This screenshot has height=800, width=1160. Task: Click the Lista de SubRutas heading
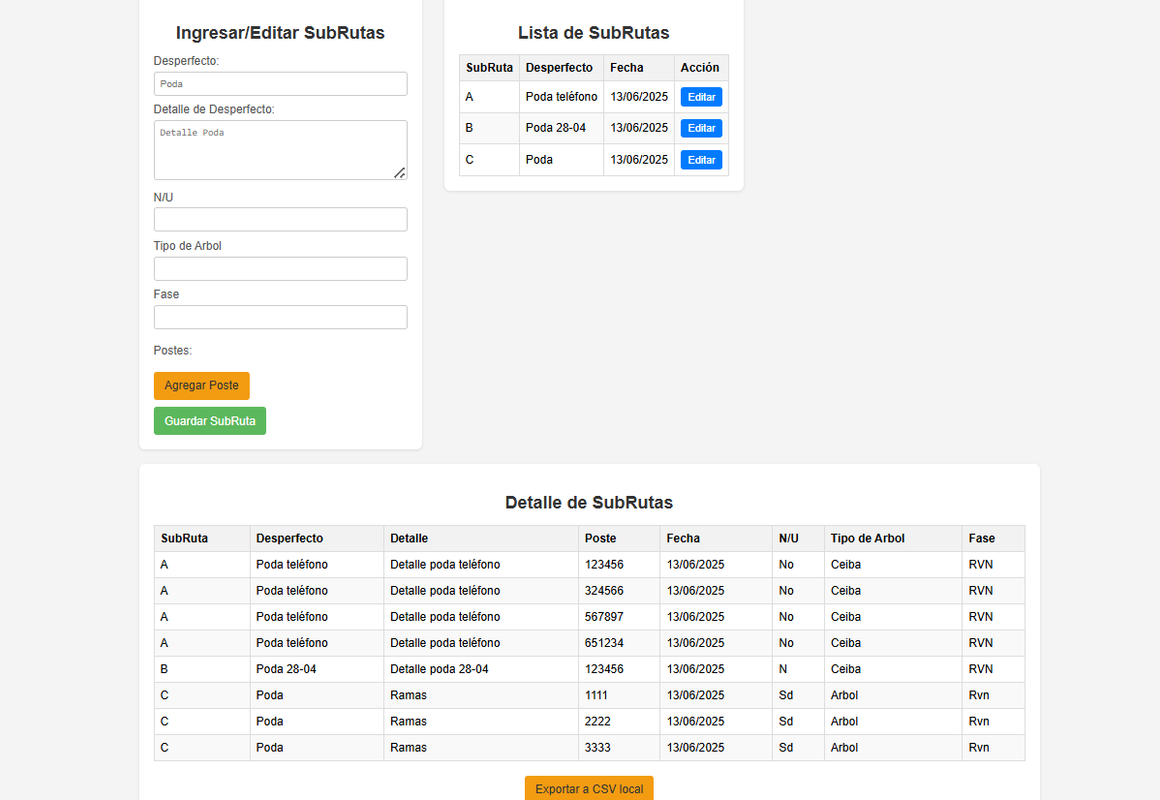click(593, 33)
